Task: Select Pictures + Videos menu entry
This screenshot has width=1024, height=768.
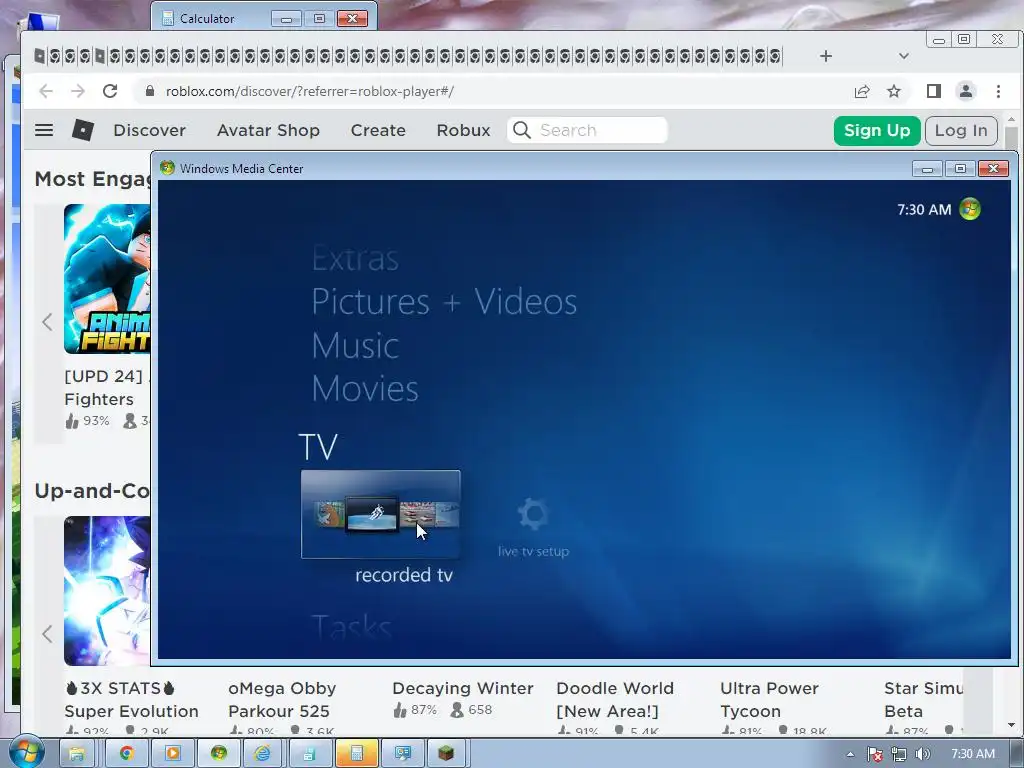Action: [x=444, y=302]
